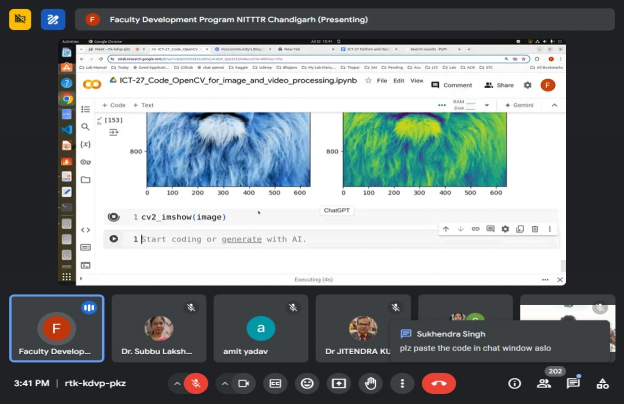This screenshot has height=405, width=624.
Task: Open Colab settings gear in header
Action: click(x=527, y=85)
